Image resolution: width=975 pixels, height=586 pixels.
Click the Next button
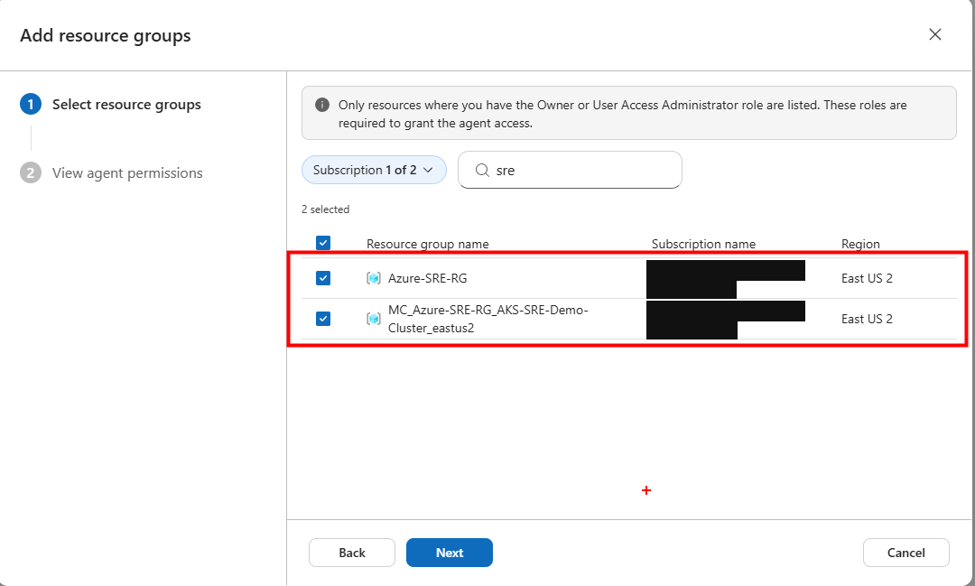tap(450, 552)
